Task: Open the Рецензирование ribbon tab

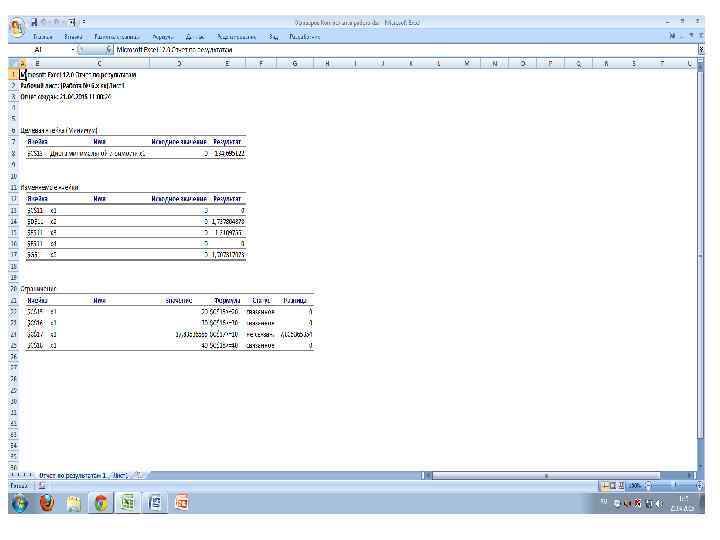Action: 236,37
